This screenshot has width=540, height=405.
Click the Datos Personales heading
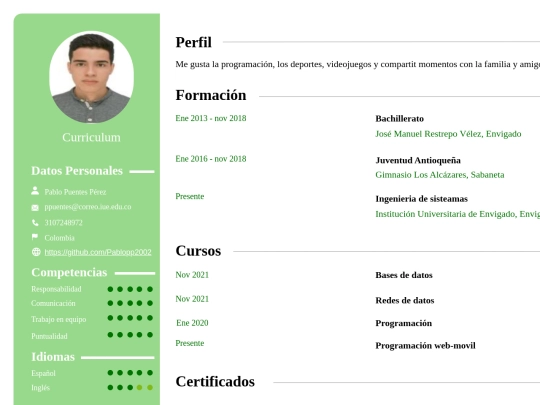click(x=77, y=171)
